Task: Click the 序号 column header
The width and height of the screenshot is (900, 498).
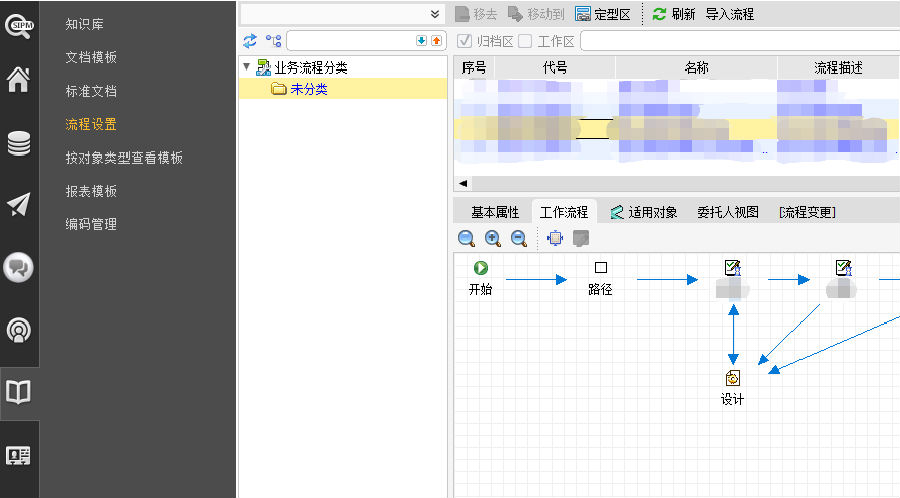Action: [x=474, y=68]
